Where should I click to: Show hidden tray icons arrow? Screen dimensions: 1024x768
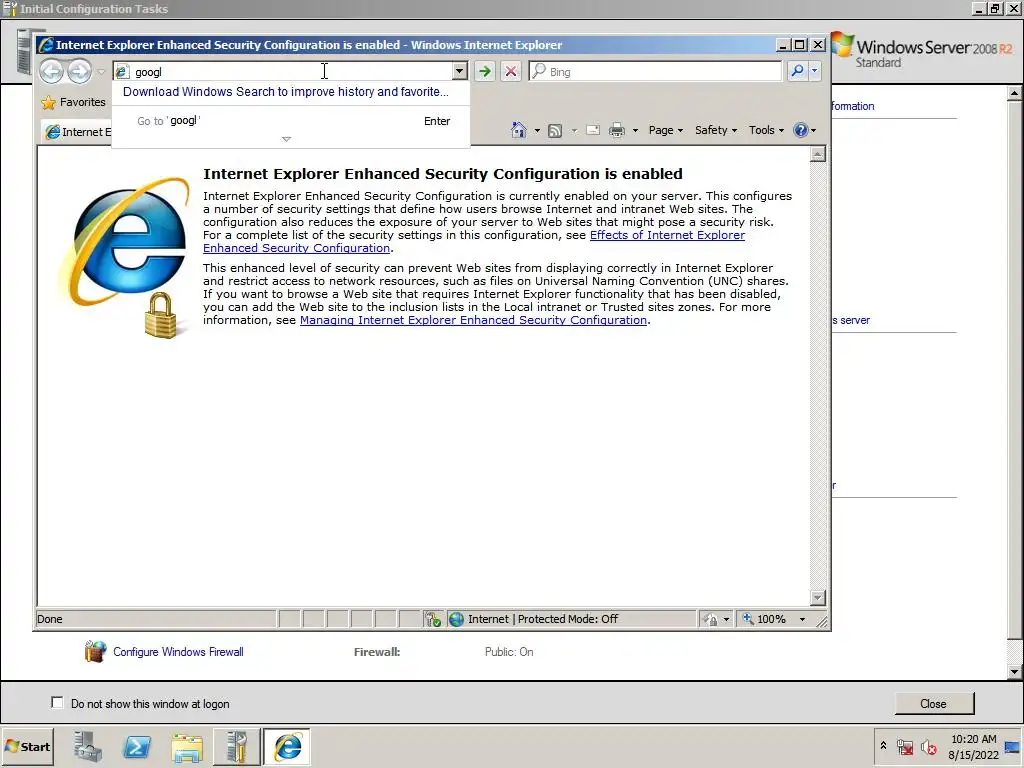884,746
